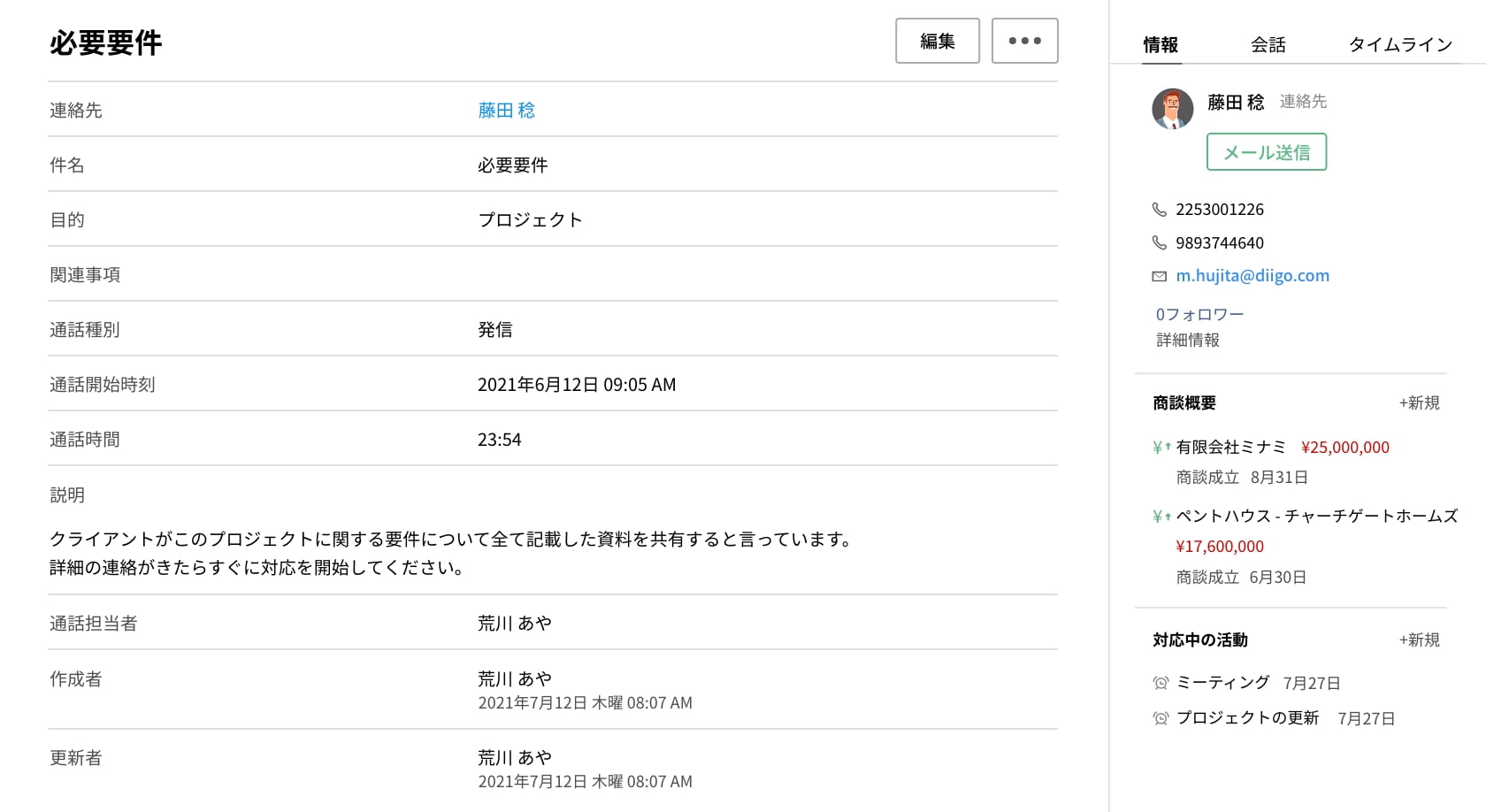This screenshot has width=1486, height=812.
Task: Open ペントハウス - チャーチゲートホームズ deal
Action: (1317, 516)
